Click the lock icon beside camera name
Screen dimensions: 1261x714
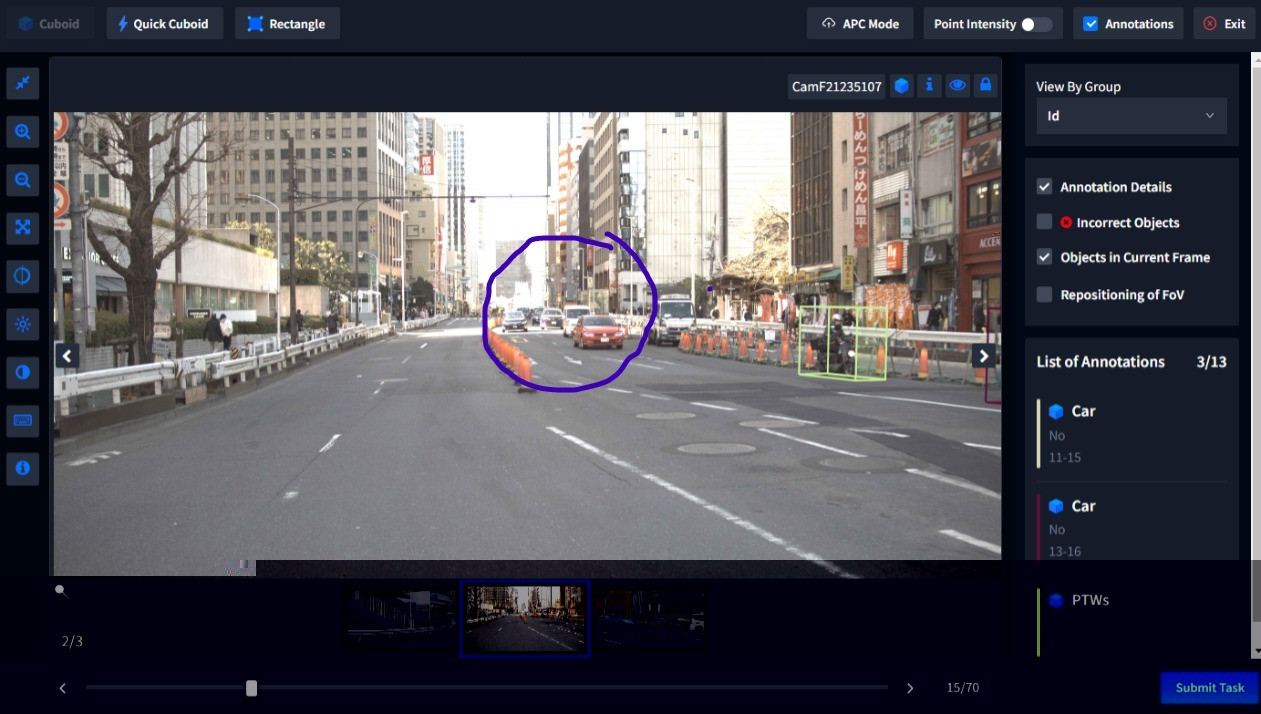(985, 86)
